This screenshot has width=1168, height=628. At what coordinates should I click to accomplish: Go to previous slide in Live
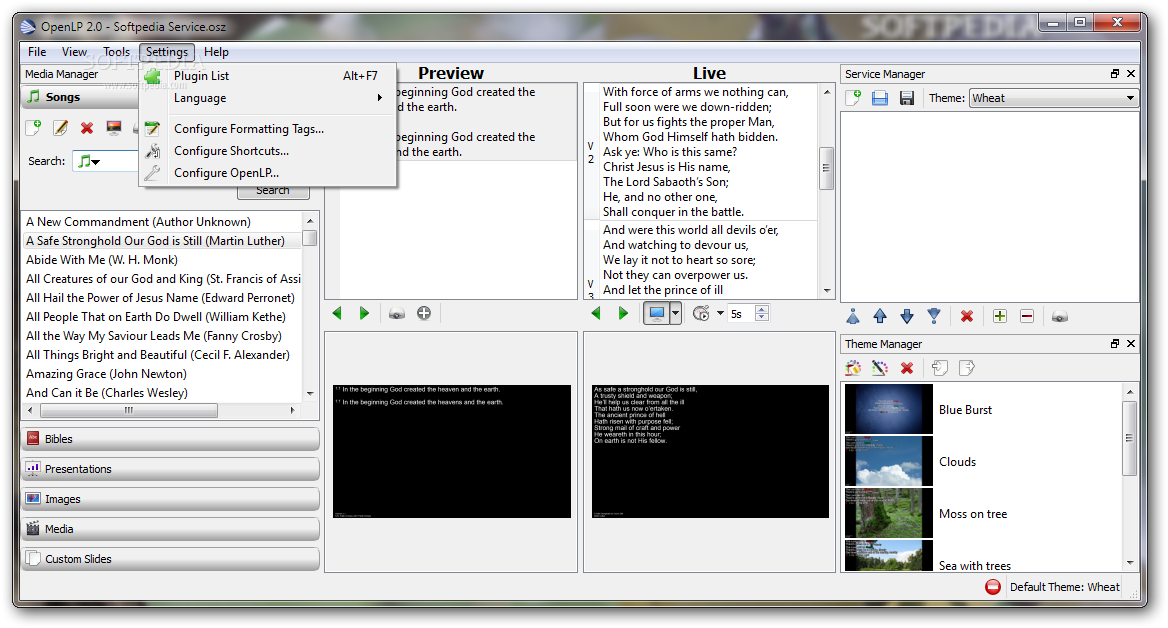(x=596, y=314)
